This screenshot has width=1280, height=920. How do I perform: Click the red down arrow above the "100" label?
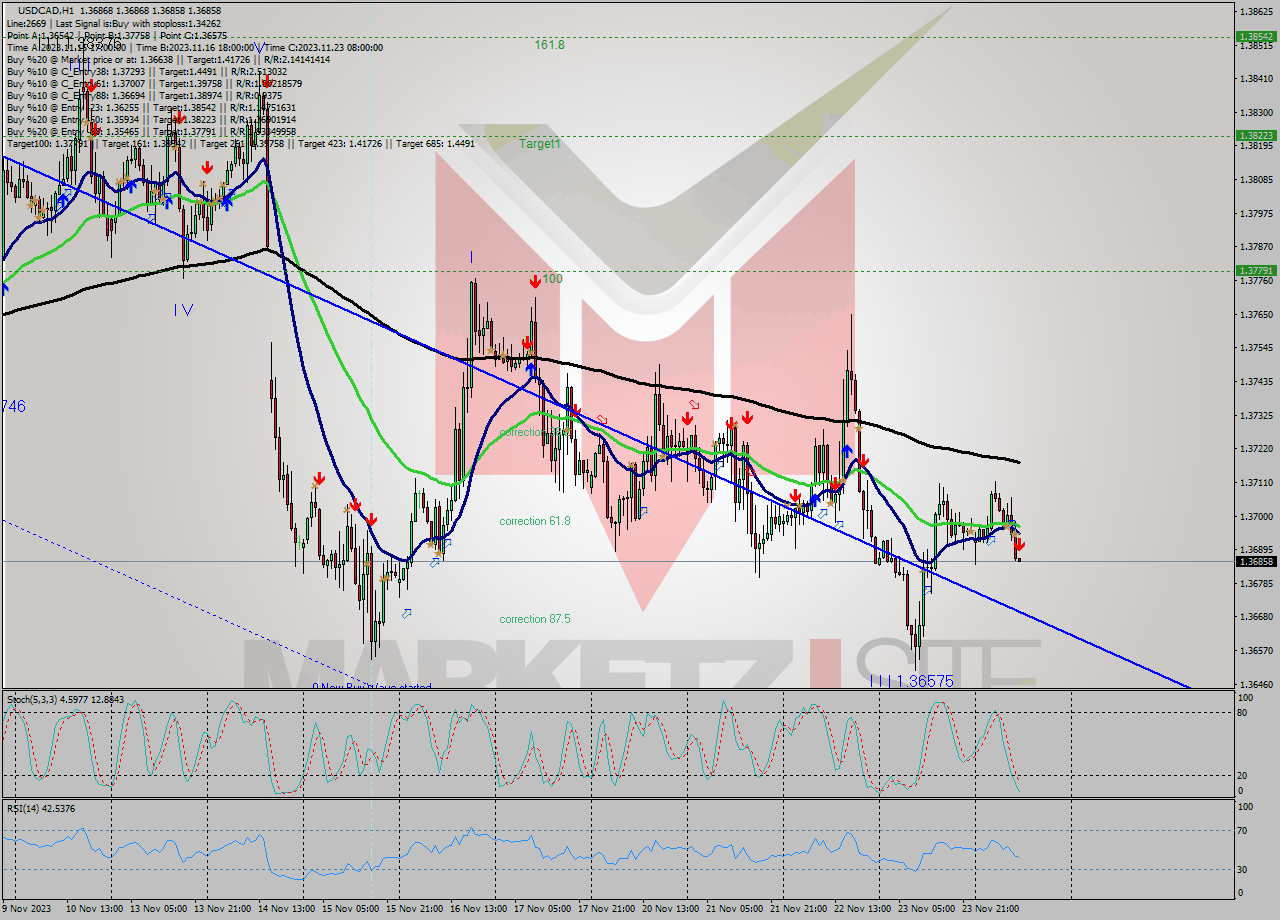tap(535, 282)
